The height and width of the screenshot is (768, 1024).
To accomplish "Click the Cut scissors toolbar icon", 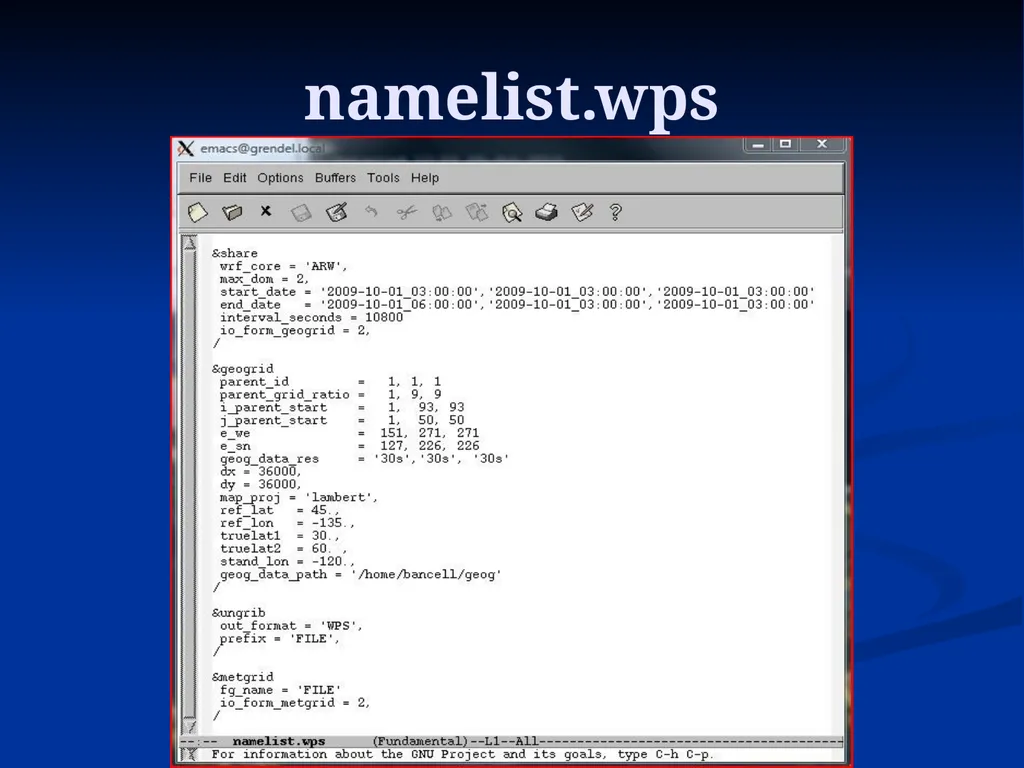I will point(406,212).
